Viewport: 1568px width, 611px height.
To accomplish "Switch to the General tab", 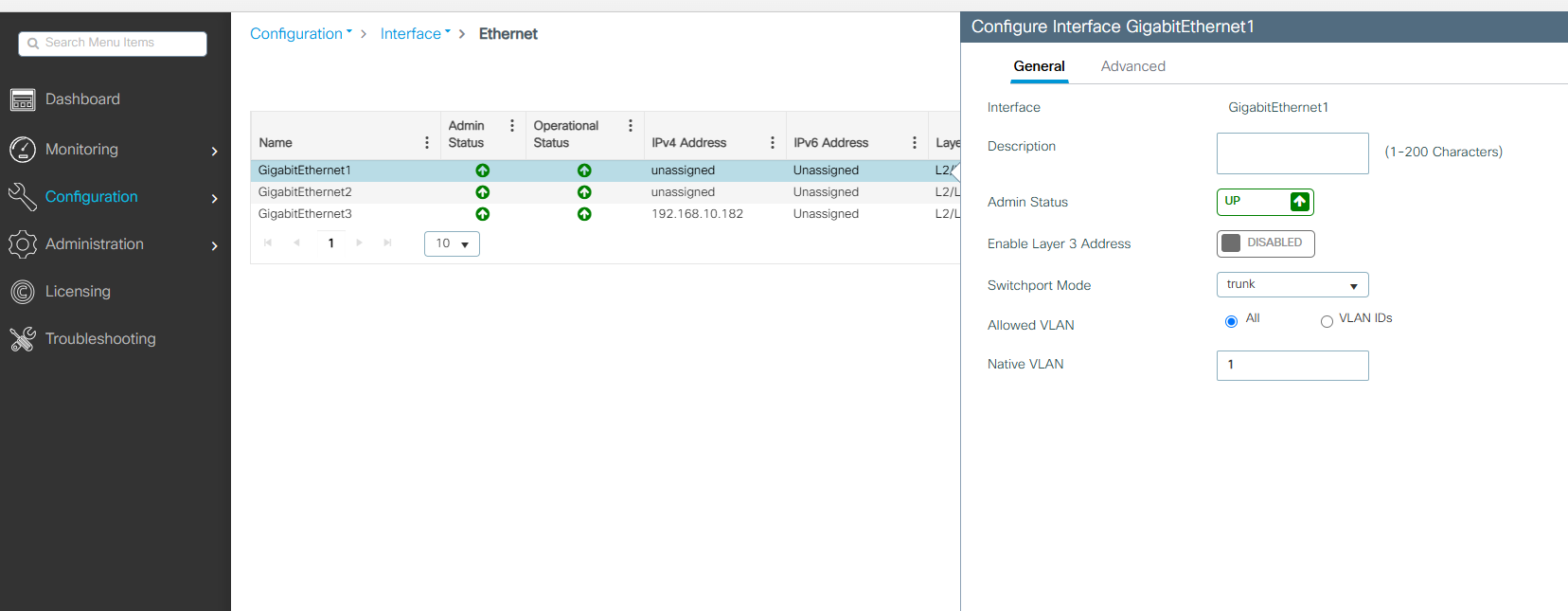I will tap(1039, 66).
